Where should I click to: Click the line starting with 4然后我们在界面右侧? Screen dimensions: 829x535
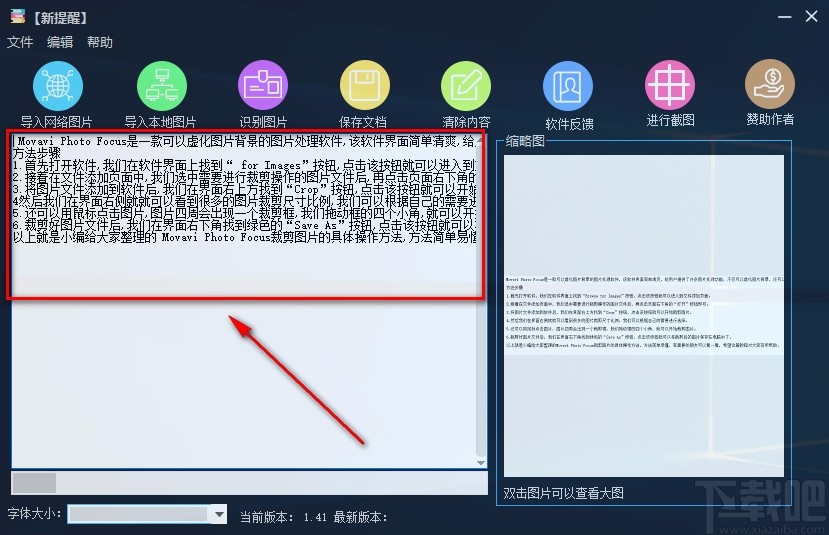(245, 201)
